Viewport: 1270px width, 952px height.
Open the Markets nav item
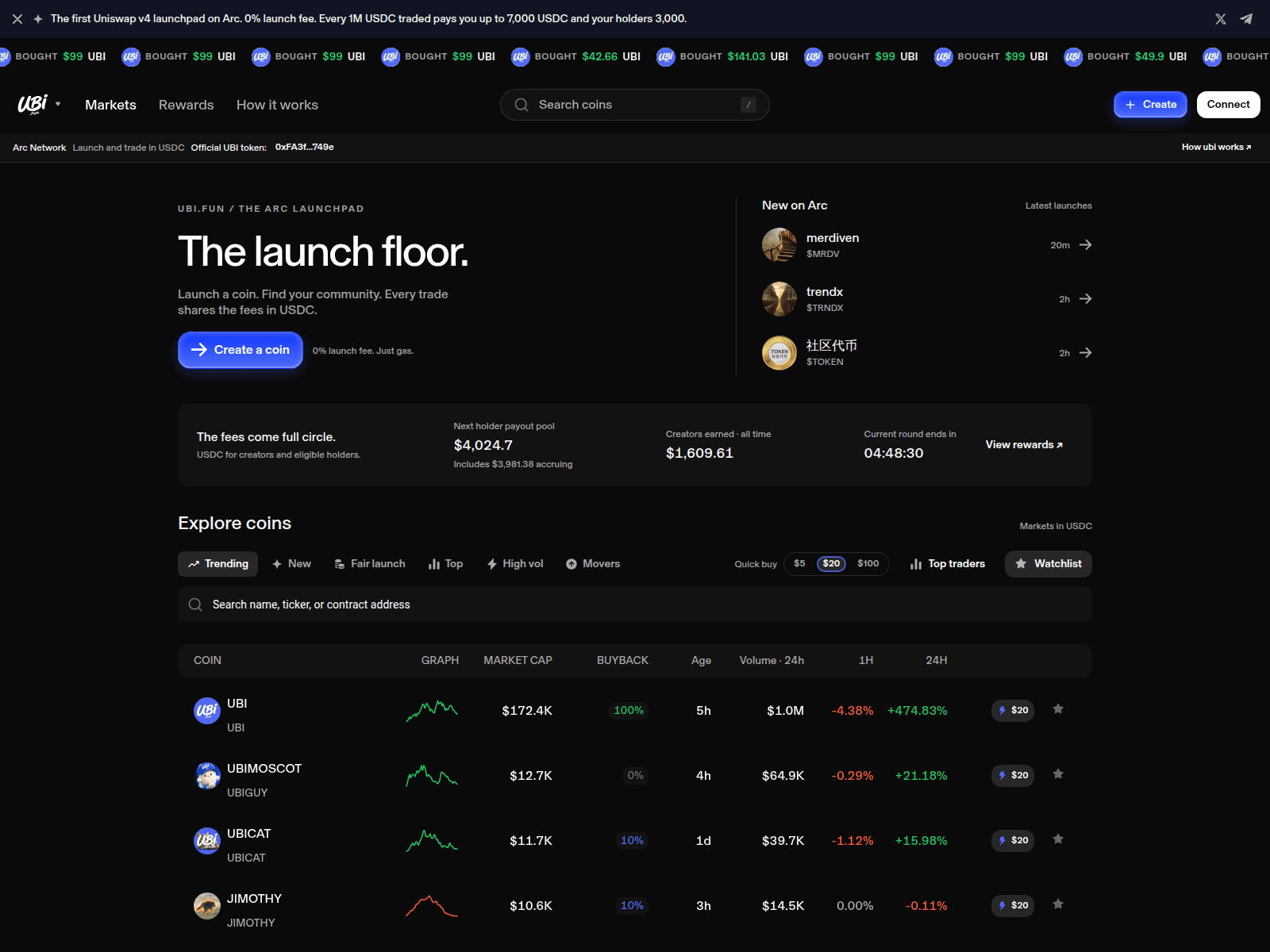pos(110,105)
